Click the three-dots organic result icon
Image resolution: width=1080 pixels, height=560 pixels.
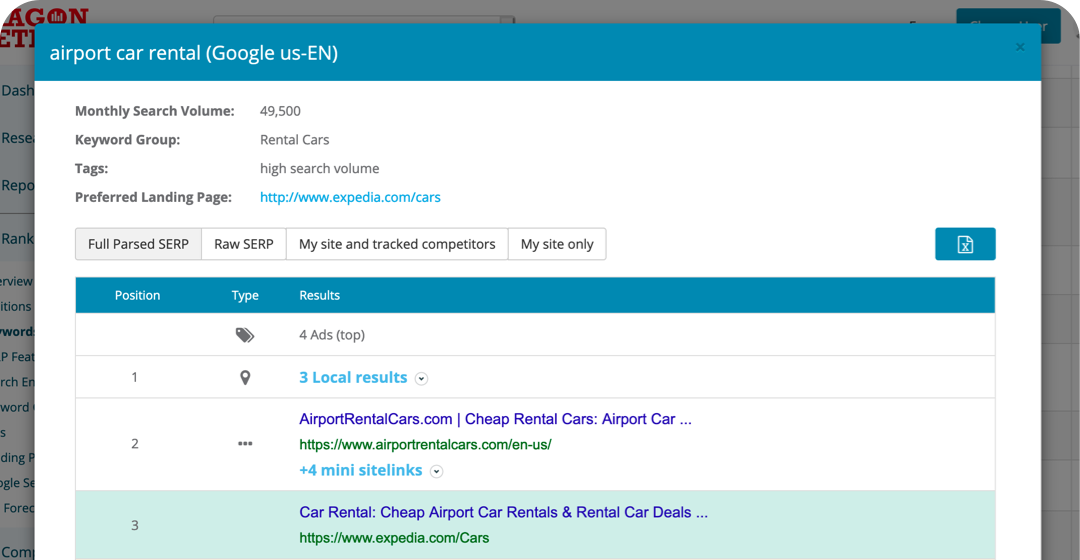(x=245, y=444)
